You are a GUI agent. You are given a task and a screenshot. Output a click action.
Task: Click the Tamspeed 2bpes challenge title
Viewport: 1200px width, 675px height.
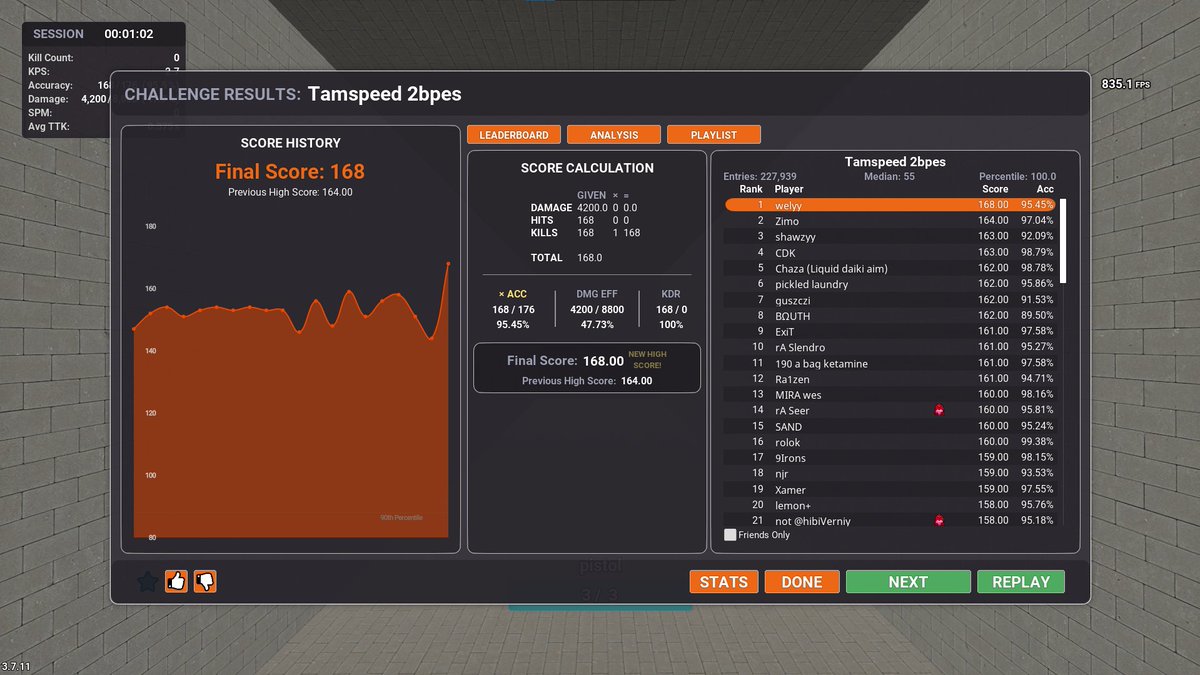tap(385, 94)
